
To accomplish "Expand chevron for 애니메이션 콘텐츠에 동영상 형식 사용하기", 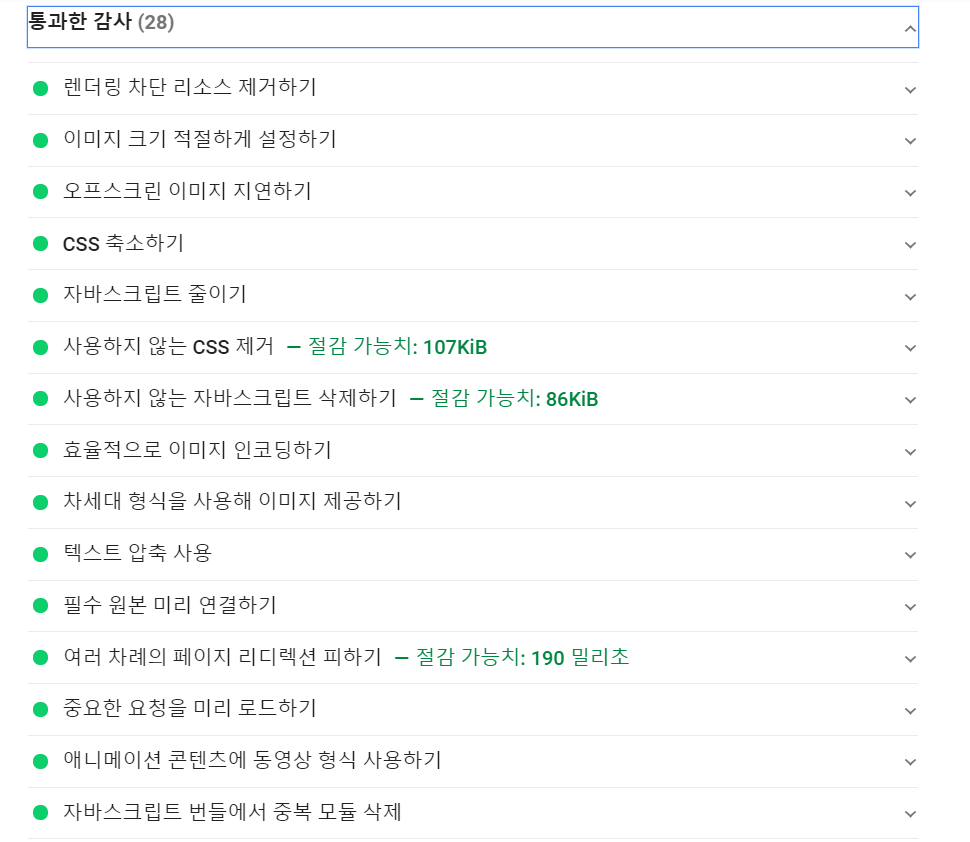I will 910,763.
